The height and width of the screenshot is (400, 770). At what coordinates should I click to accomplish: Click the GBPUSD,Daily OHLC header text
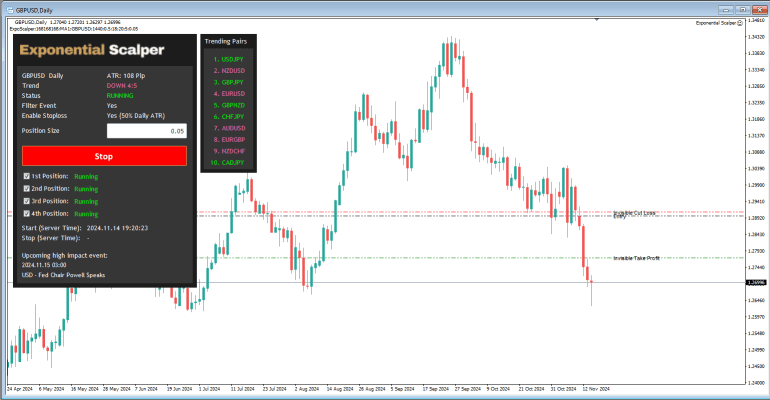67,22
